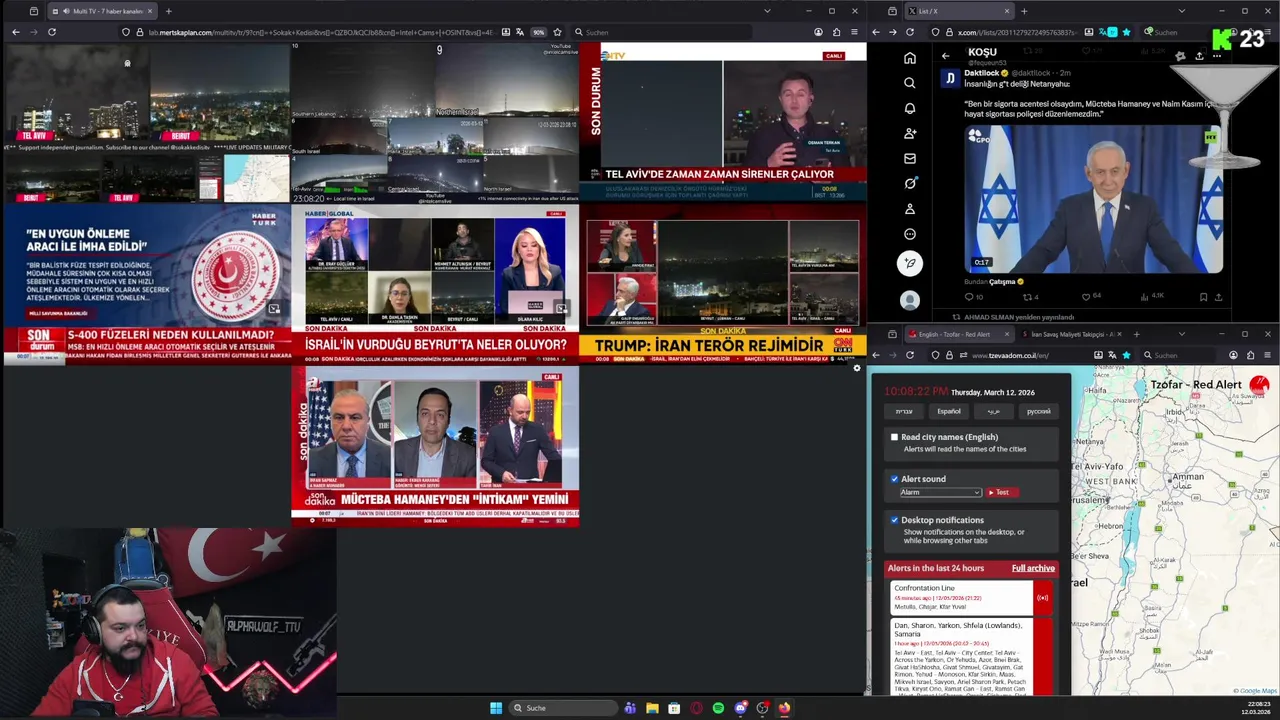Open X Explore search icon in sidebar
Screen dimensions: 1280x720
[x=909, y=83]
